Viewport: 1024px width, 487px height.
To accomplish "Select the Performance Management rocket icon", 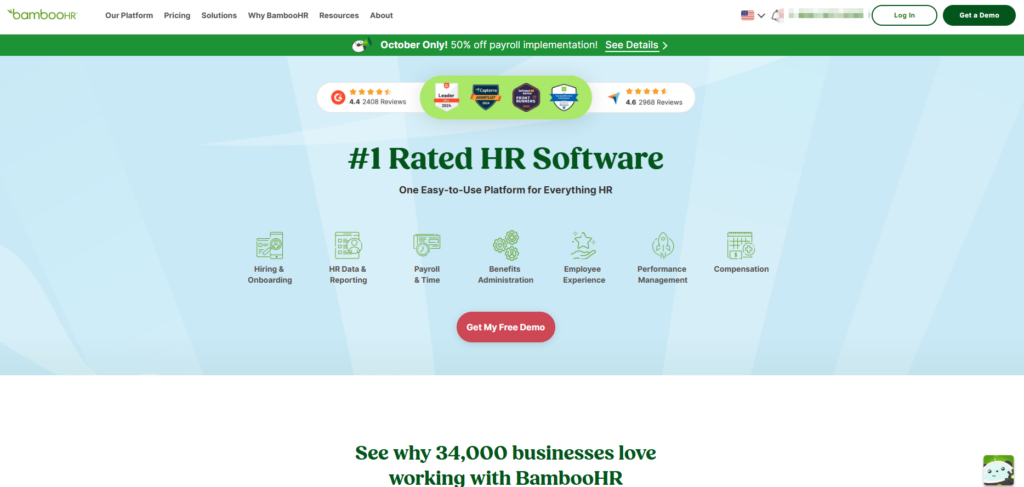I will pyautogui.click(x=662, y=245).
